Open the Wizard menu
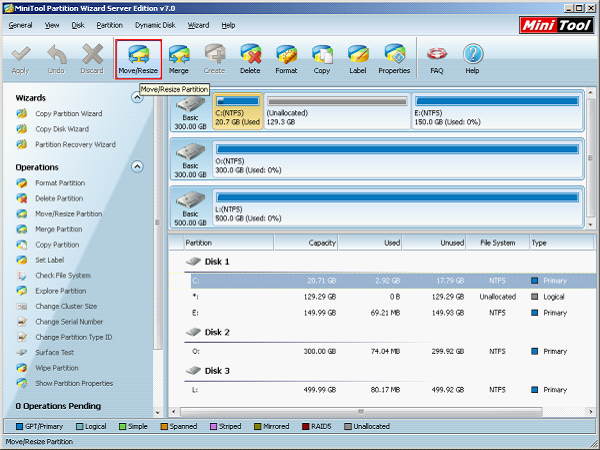 pyautogui.click(x=198, y=25)
